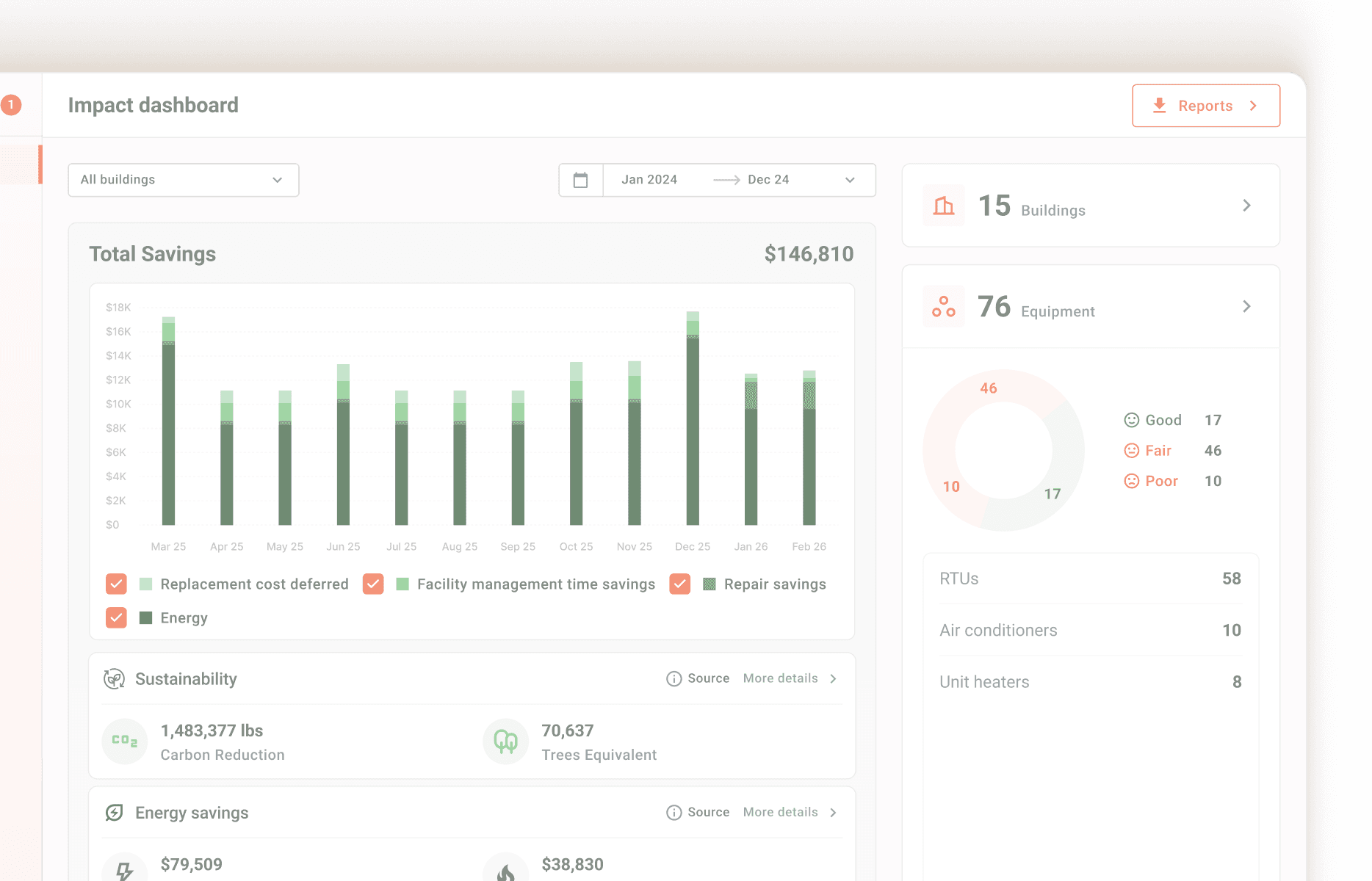The width and height of the screenshot is (1372, 881).
Task: Expand the 15 Buildings card chevron
Action: [1246, 206]
